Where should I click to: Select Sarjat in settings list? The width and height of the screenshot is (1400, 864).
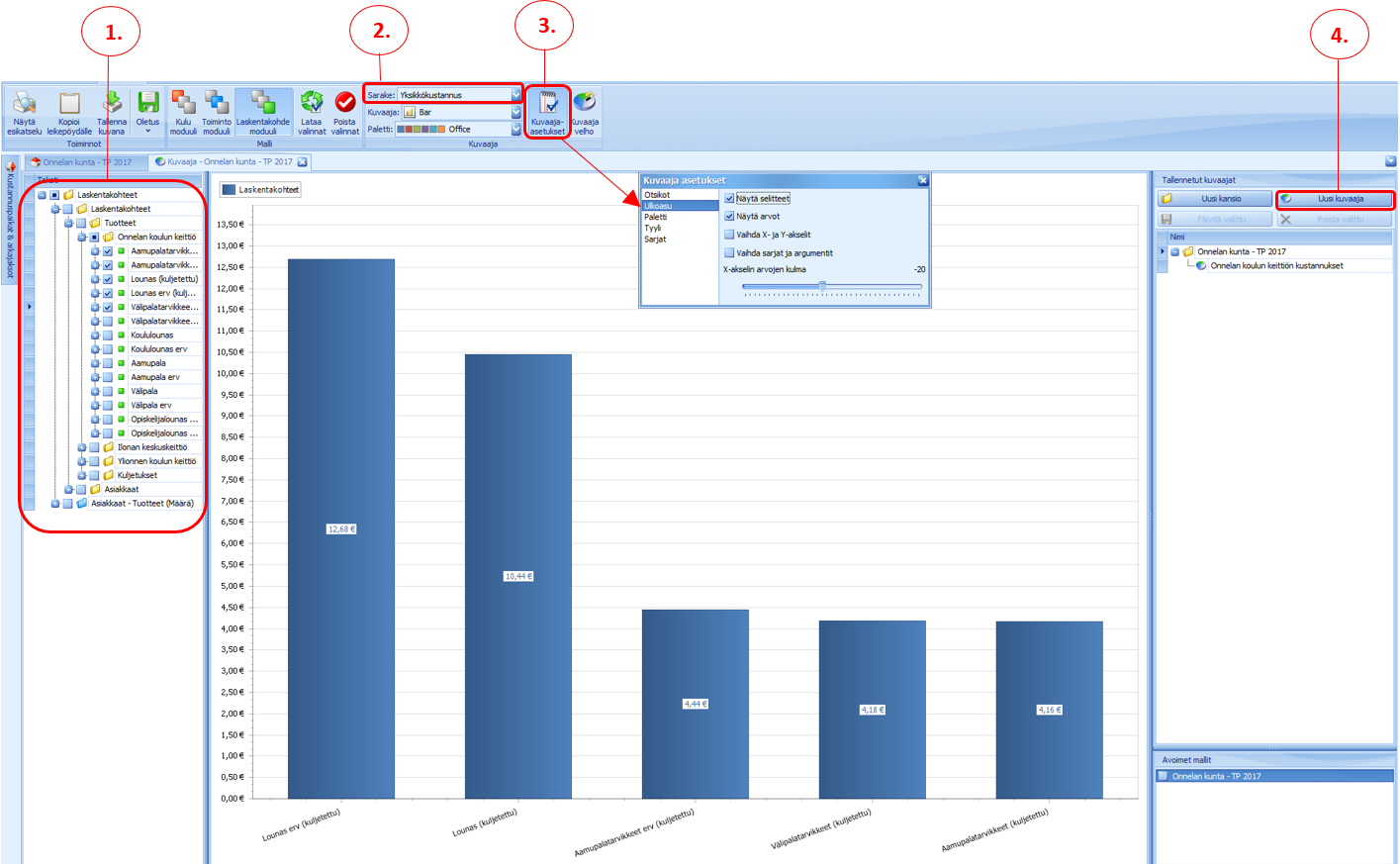[680, 239]
